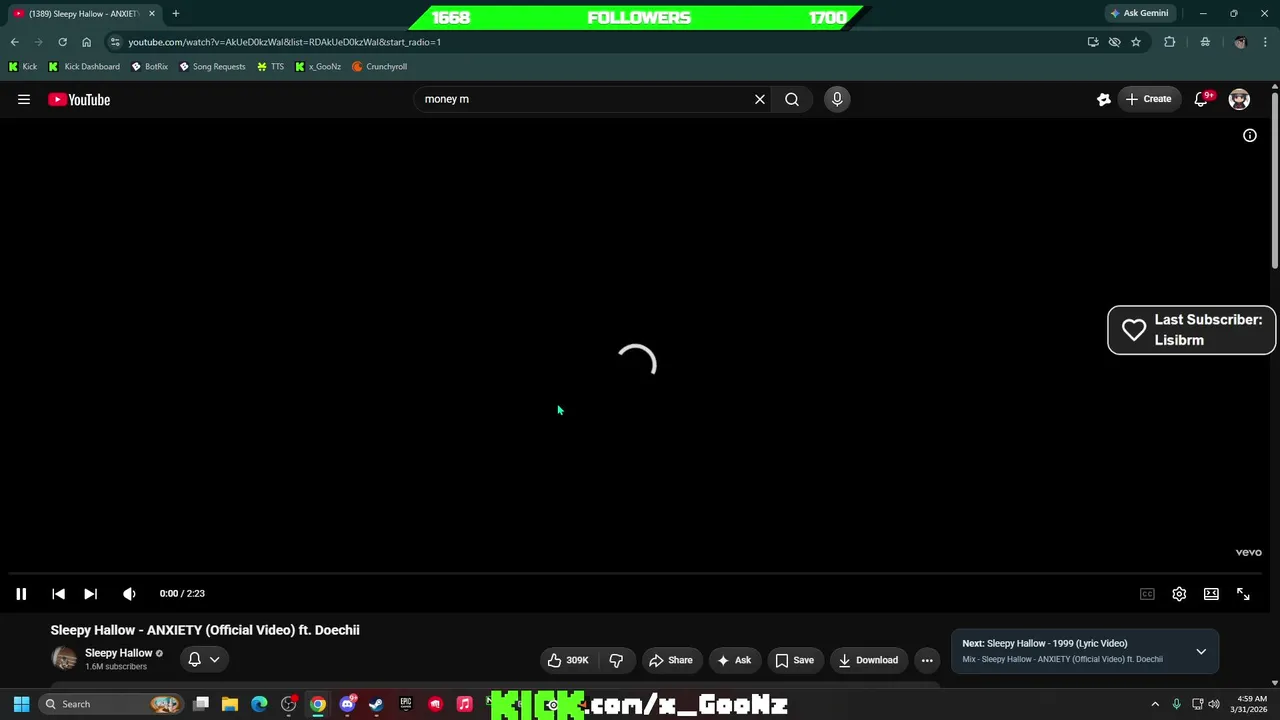Screen dimensions: 1280x720
Task: Open more actions three-dot menu
Action: pos(927,660)
